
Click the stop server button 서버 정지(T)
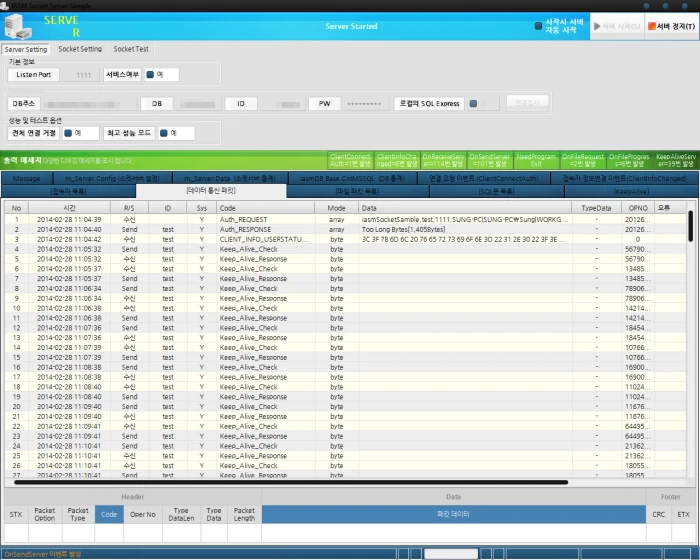(671, 26)
